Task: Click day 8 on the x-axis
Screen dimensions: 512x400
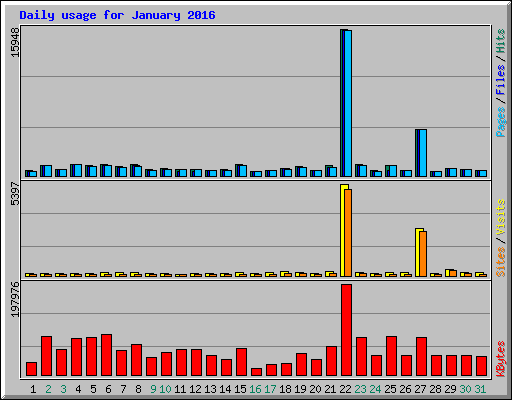Action: point(138,389)
